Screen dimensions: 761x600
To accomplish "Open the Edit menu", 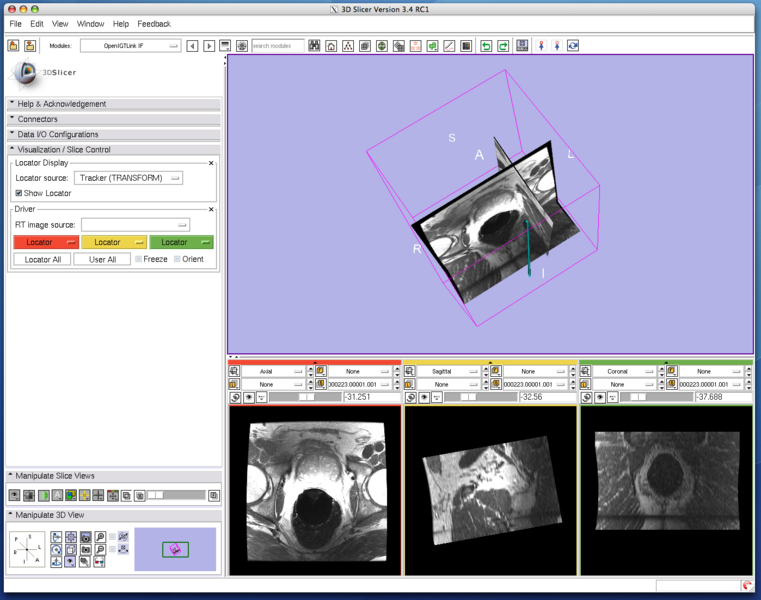I will coord(37,24).
